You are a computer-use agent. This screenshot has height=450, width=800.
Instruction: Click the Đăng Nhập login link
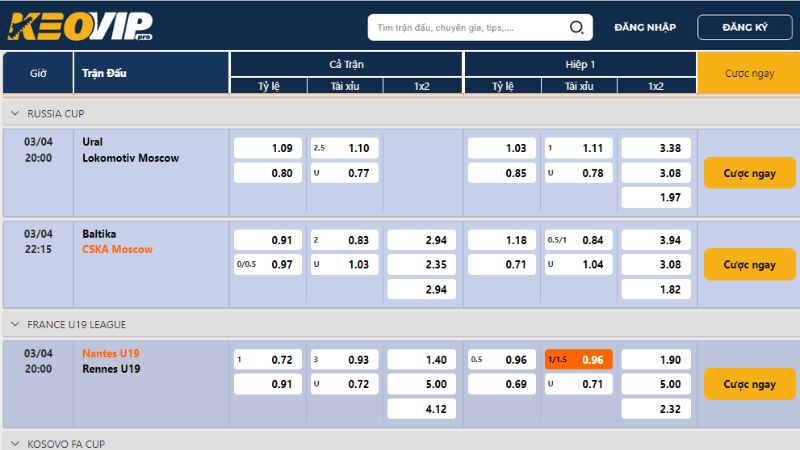pyautogui.click(x=645, y=27)
